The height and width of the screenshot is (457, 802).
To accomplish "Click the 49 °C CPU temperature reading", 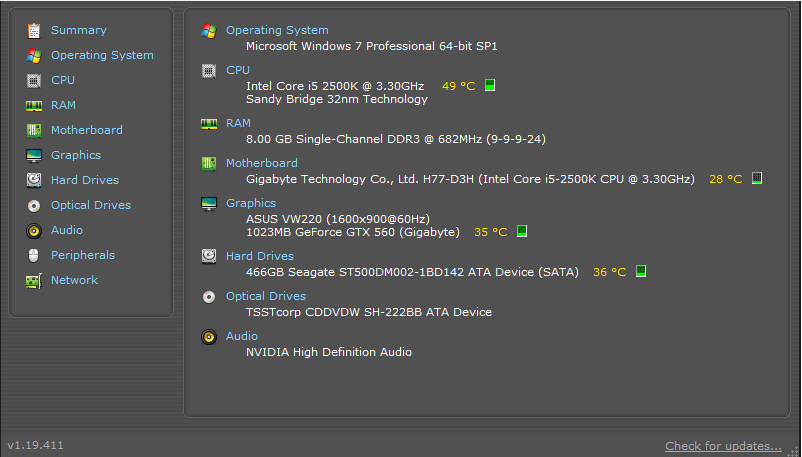I will (459, 86).
